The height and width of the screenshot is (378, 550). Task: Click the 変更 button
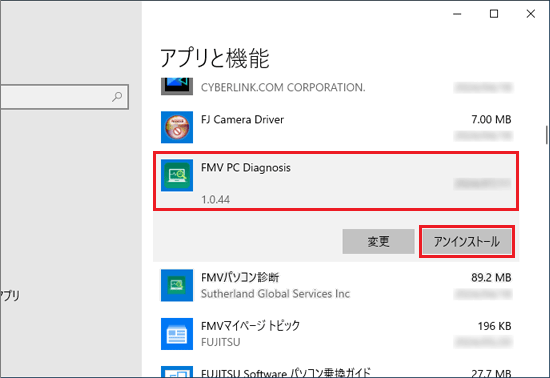click(x=378, y=242)
